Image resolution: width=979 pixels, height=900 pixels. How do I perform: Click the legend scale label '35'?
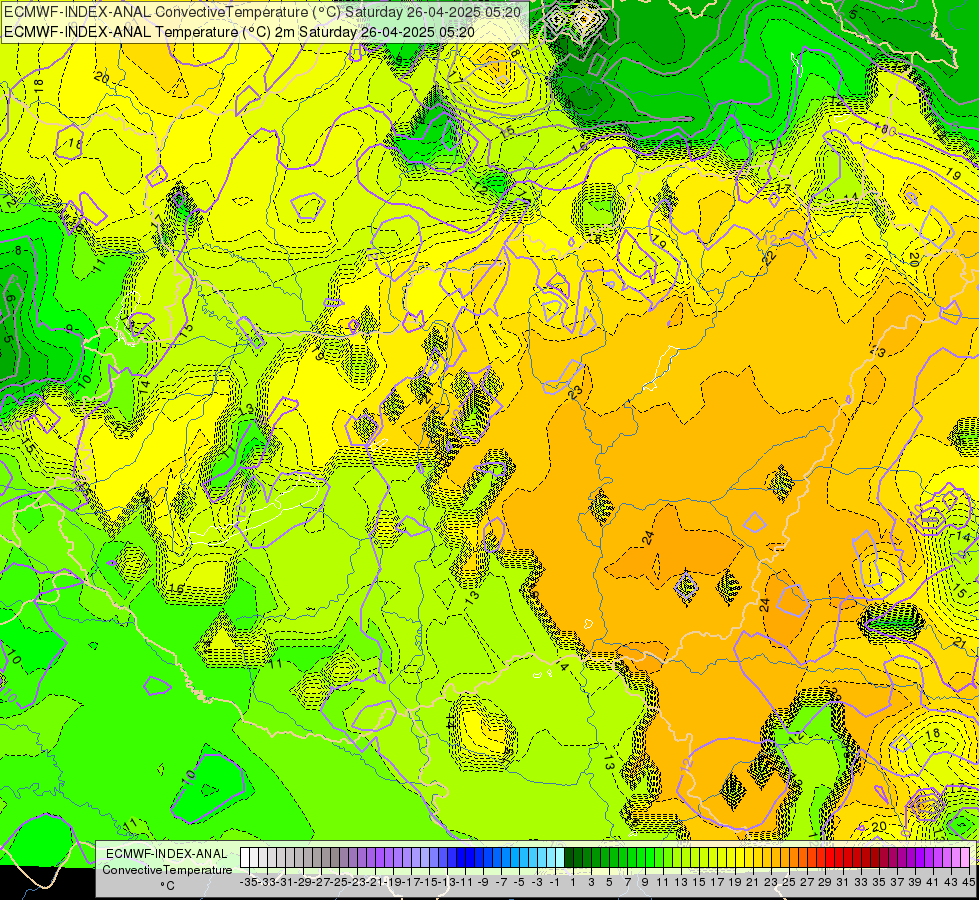[x=878, y=882]
